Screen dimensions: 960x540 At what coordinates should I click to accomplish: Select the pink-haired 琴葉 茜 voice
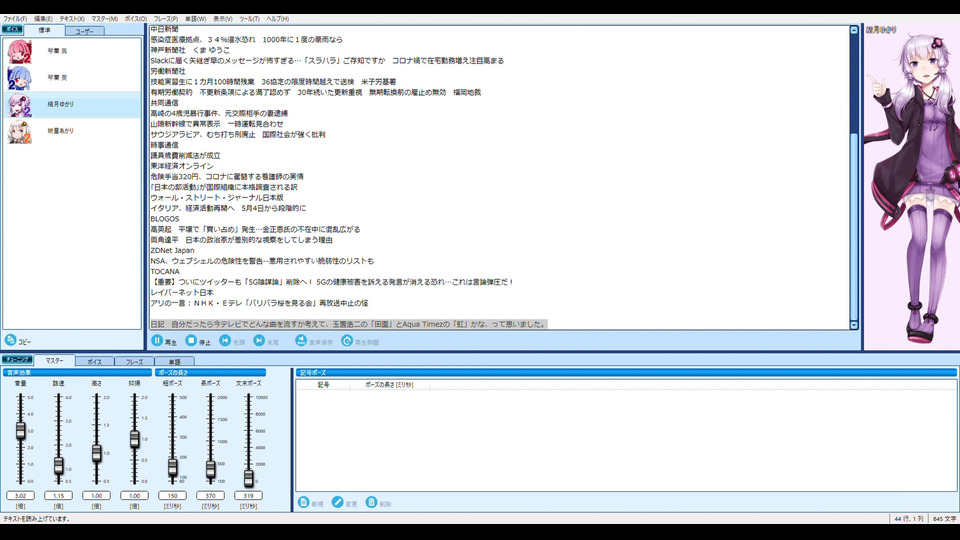[72, 51]
